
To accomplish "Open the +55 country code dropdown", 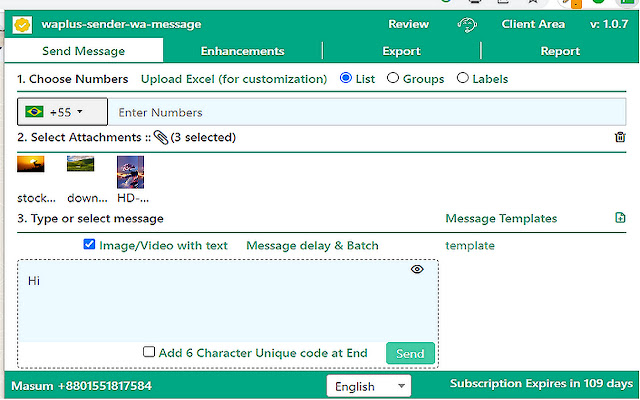I will coord(62,112).
